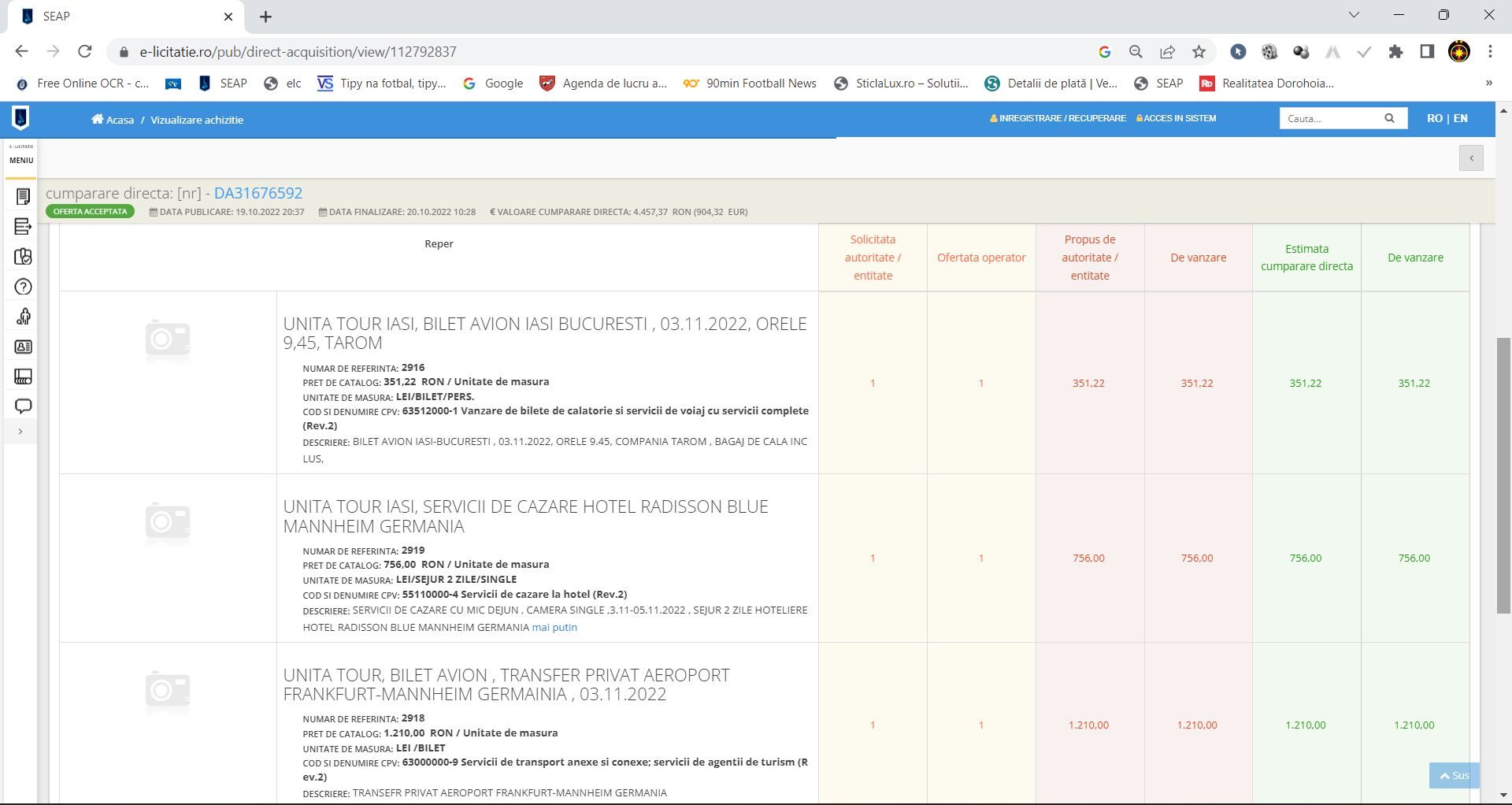Open the zoom magnifier icon in address bar
This screenshot has width=1512, height=805.
tap(1136, 52)
